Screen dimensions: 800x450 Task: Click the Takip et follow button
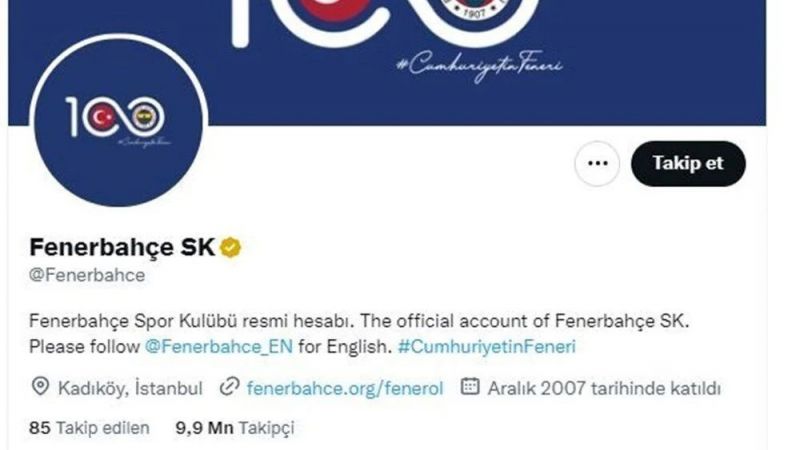point(688,164)
